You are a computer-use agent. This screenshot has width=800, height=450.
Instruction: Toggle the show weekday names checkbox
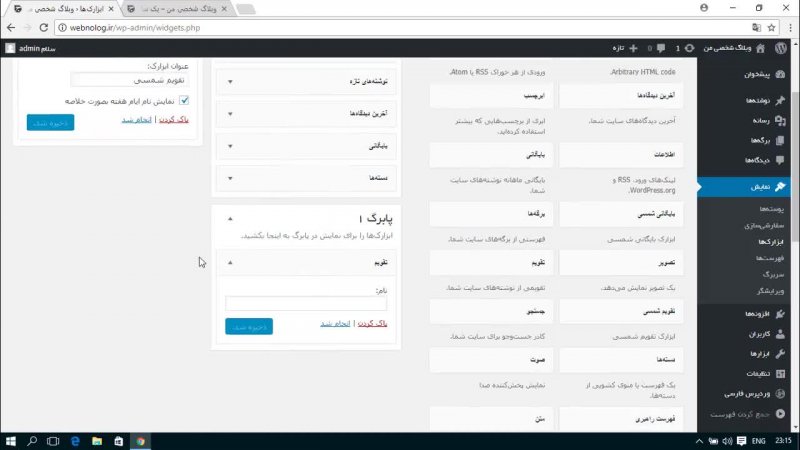coord(184,101)
